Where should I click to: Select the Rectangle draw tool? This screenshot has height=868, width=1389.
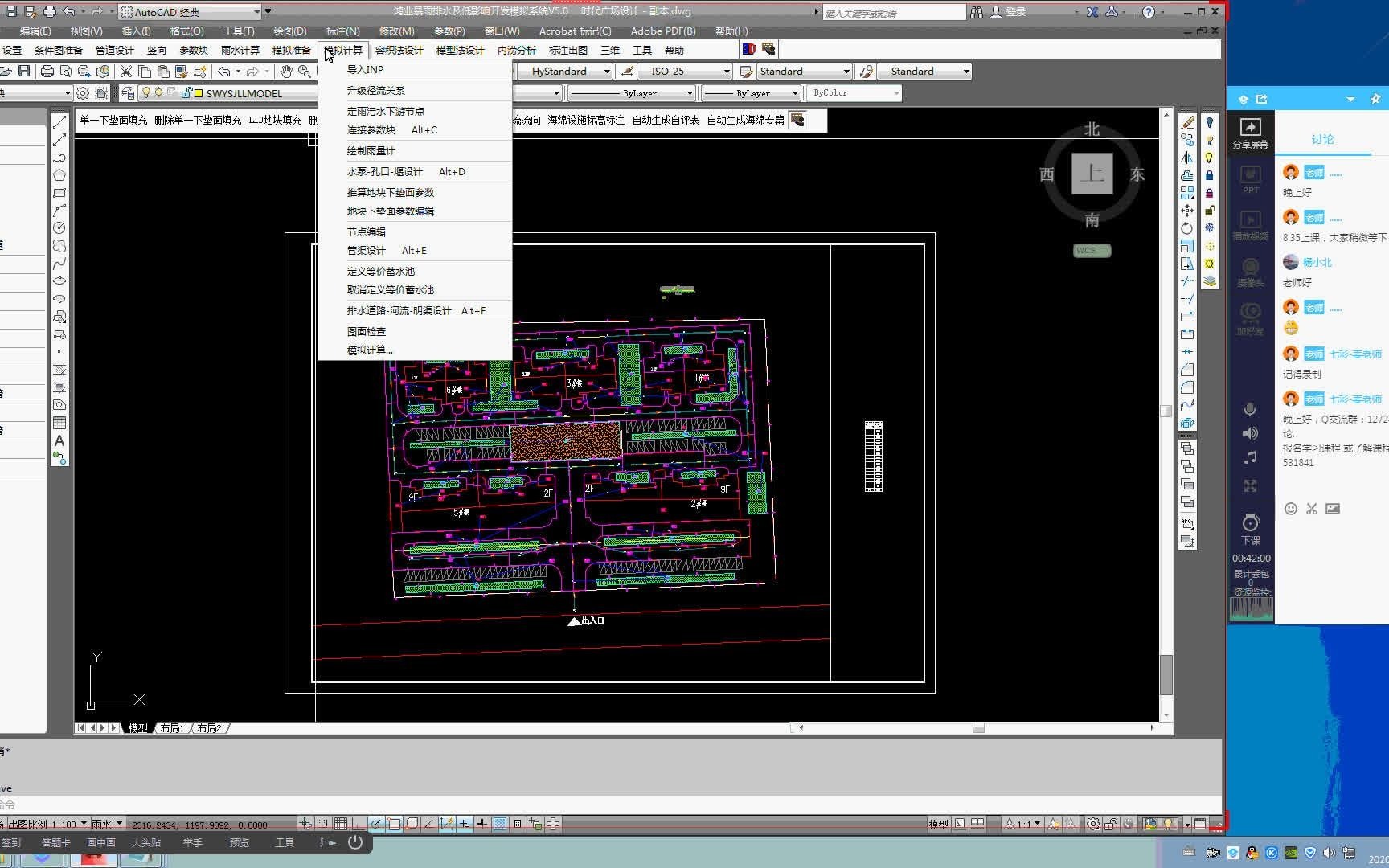[59, 193]
